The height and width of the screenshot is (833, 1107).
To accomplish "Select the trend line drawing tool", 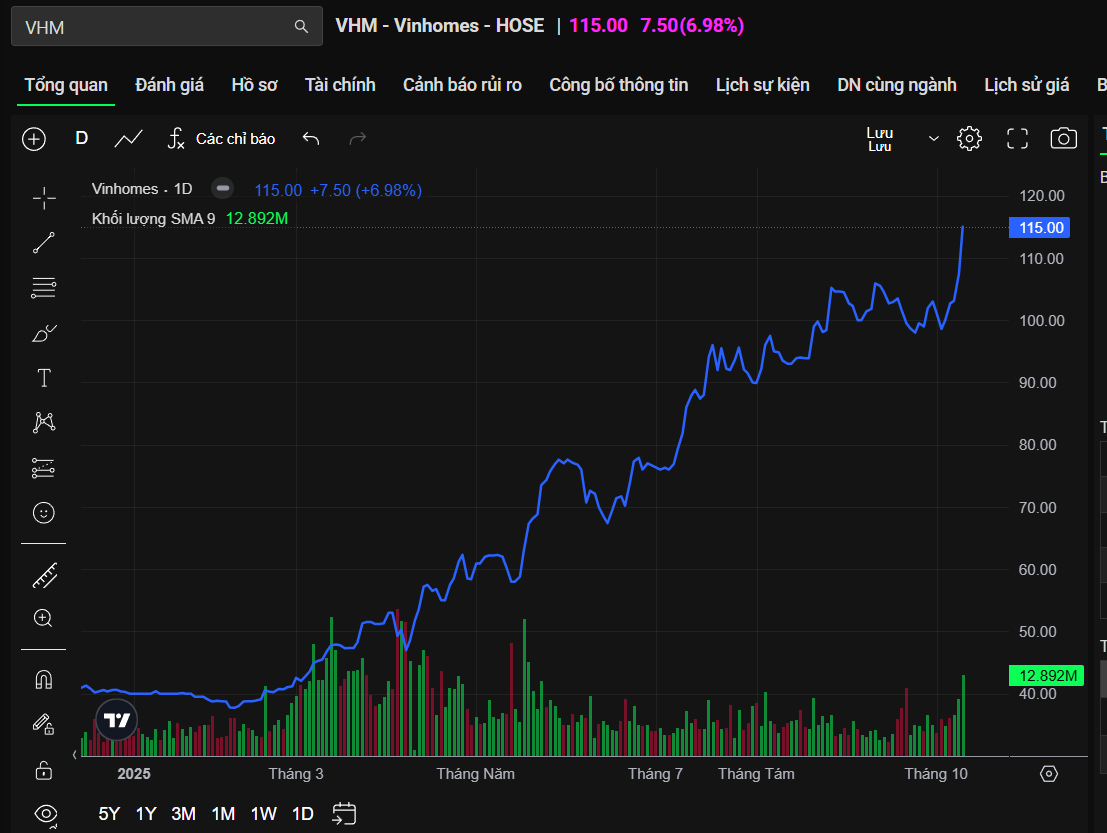I will click(x=44, y=243).
